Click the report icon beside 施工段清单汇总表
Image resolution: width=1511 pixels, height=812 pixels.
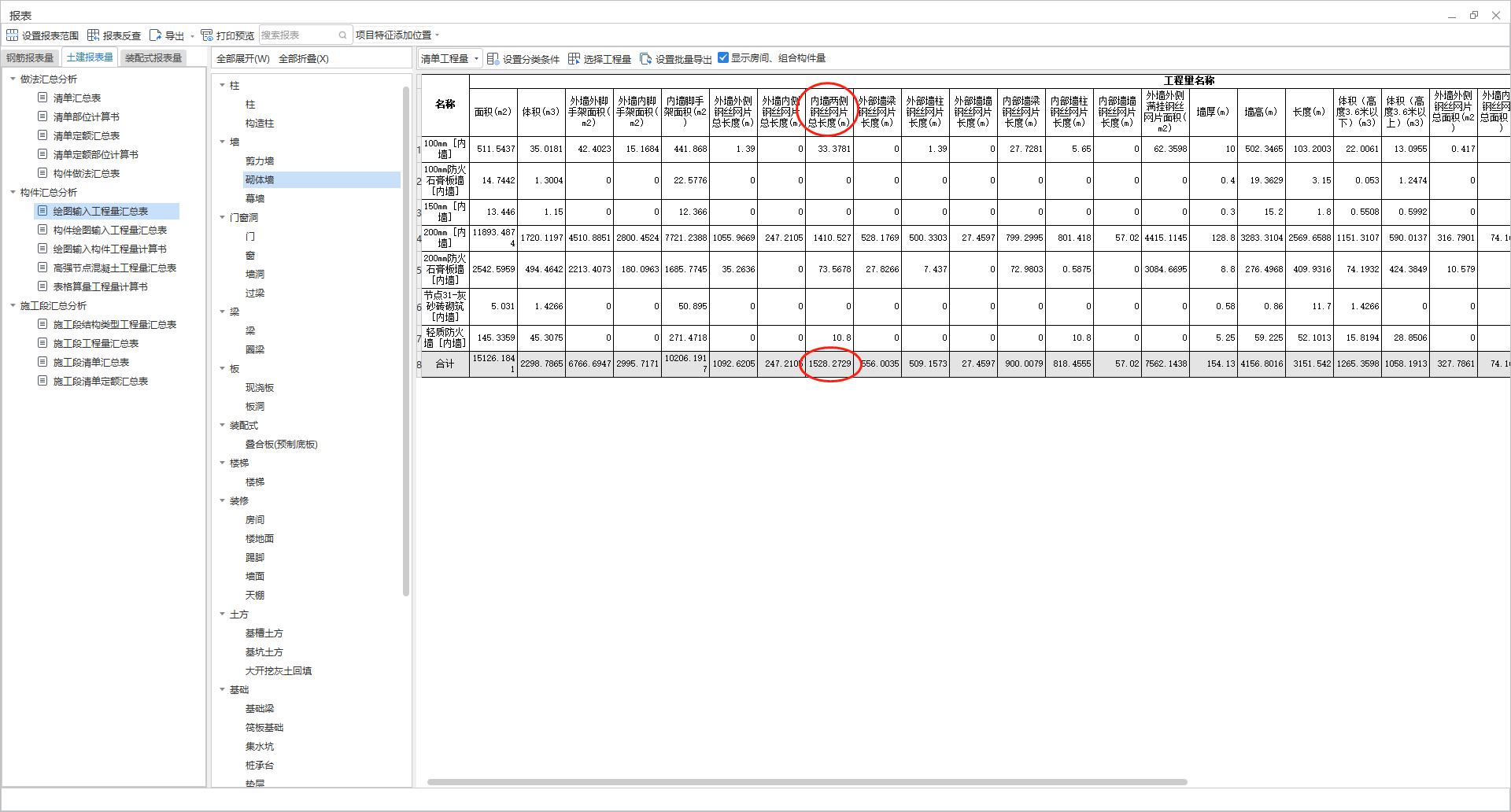coord(42,362)
